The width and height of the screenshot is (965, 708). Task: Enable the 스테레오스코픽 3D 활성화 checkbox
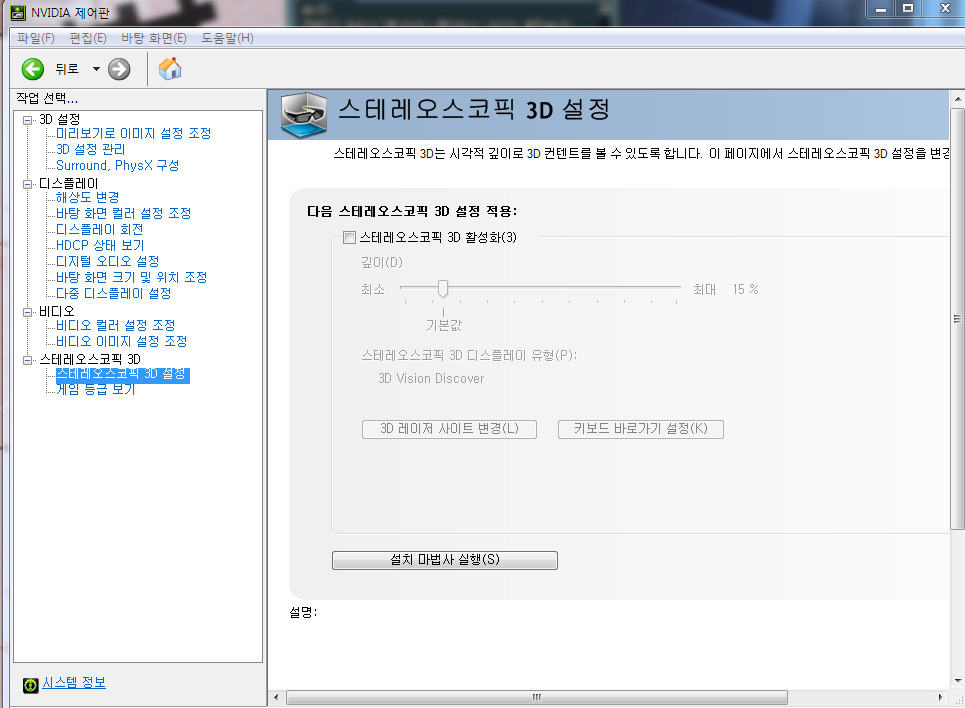[x=349, y=238]
